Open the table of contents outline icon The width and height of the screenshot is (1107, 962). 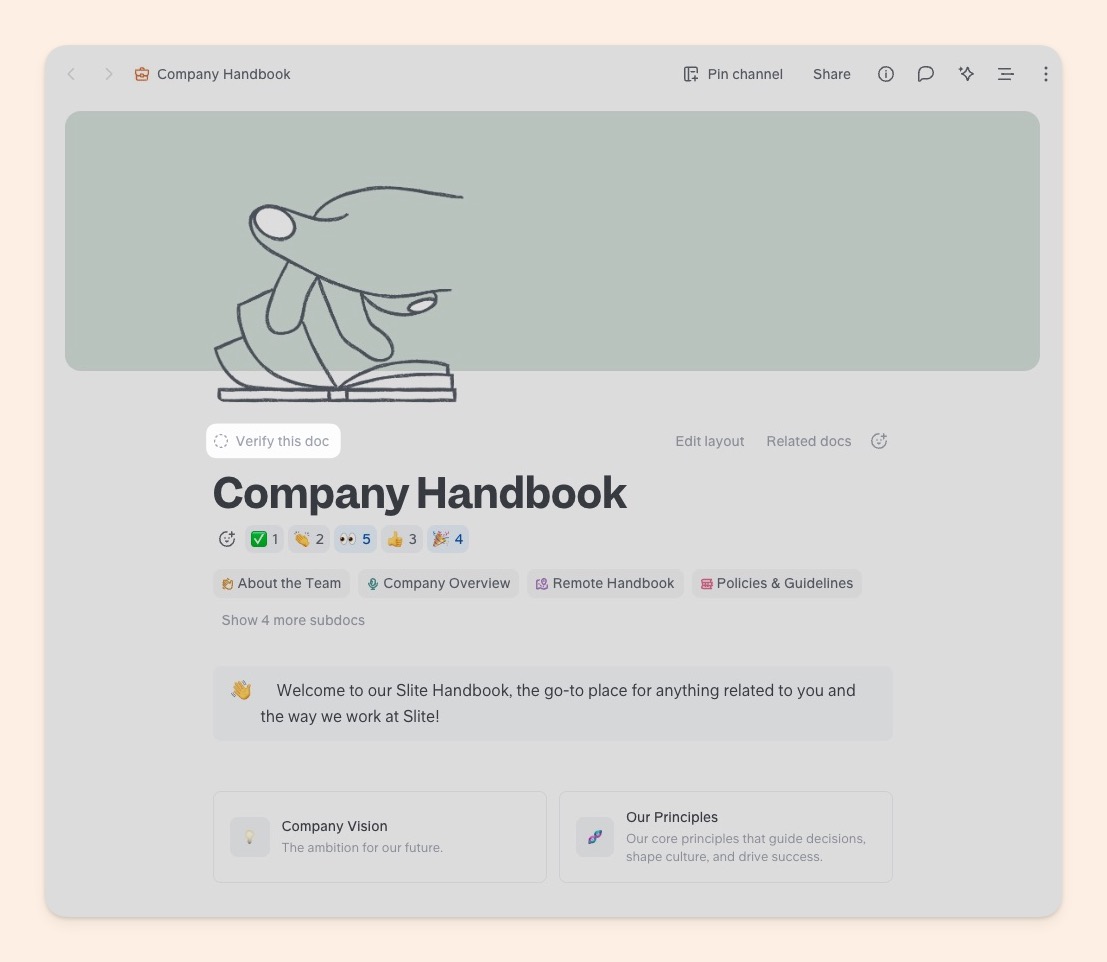coord(1006,74)
